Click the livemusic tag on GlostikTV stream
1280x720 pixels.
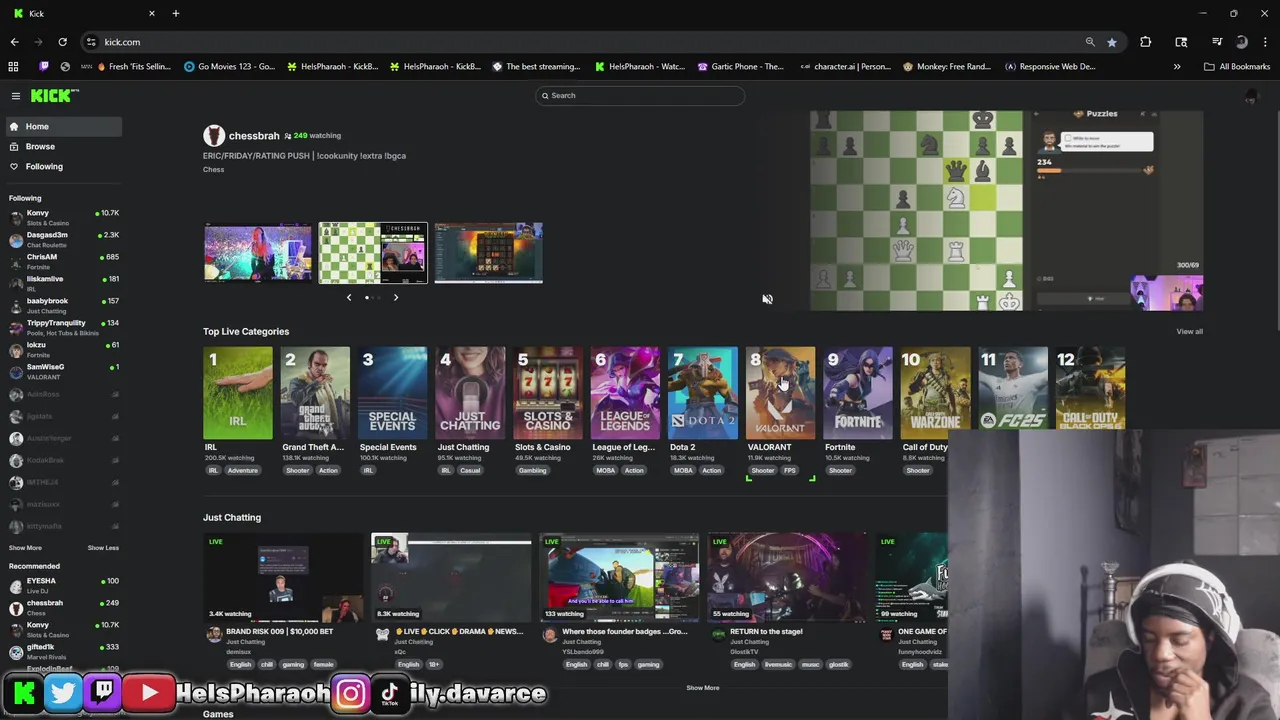point(778,665)
